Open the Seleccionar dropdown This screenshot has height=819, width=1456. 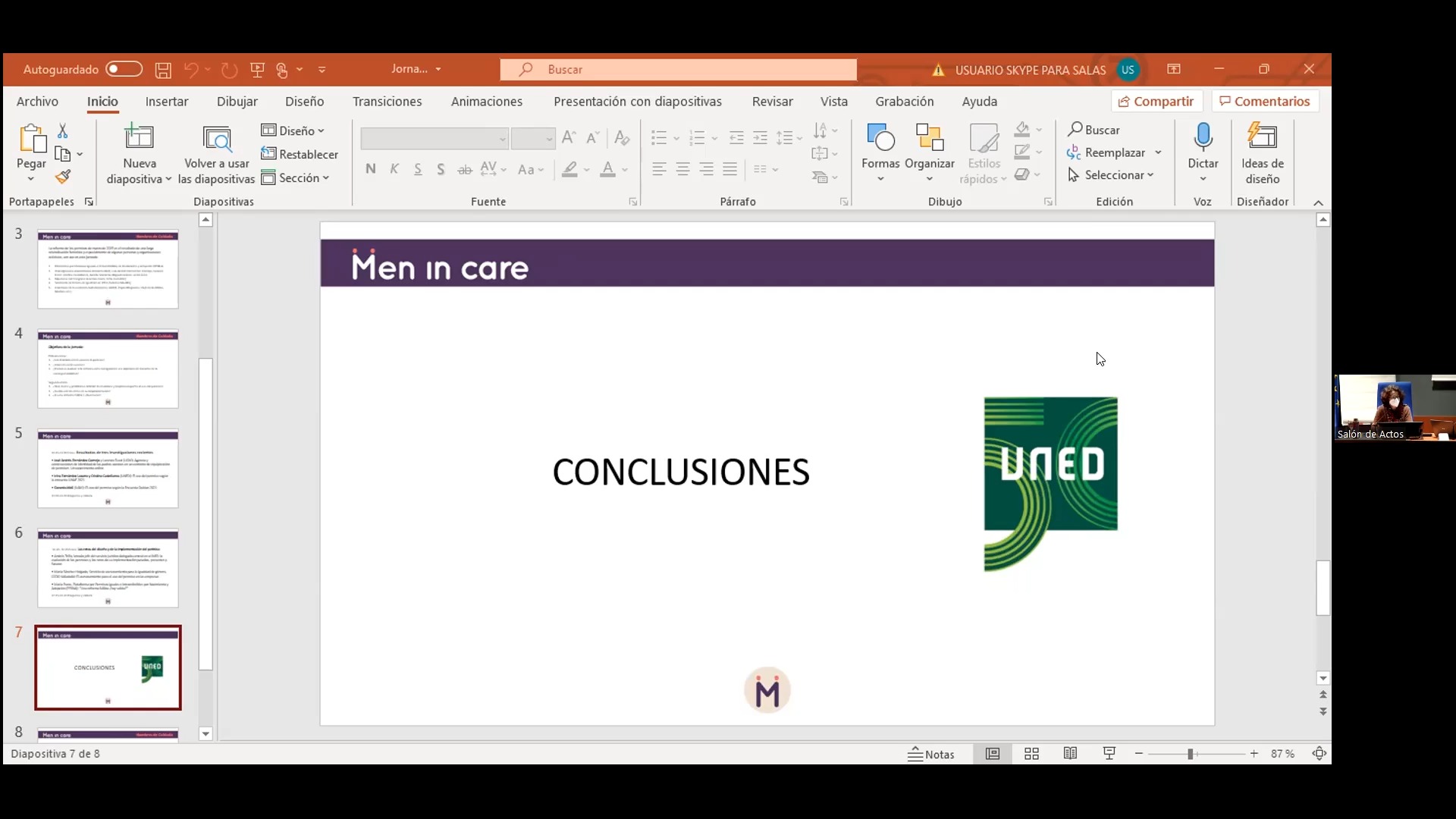tap(1111, 175)
